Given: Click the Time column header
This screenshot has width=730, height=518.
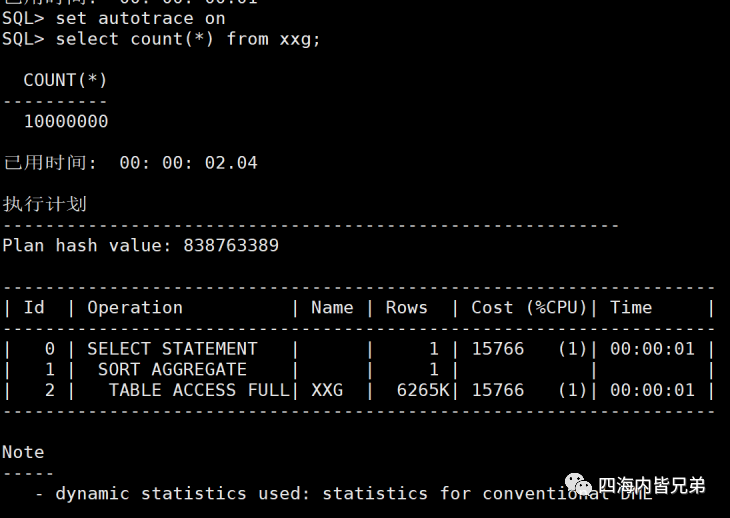Looking at the screenshot, I should point(631,308).
